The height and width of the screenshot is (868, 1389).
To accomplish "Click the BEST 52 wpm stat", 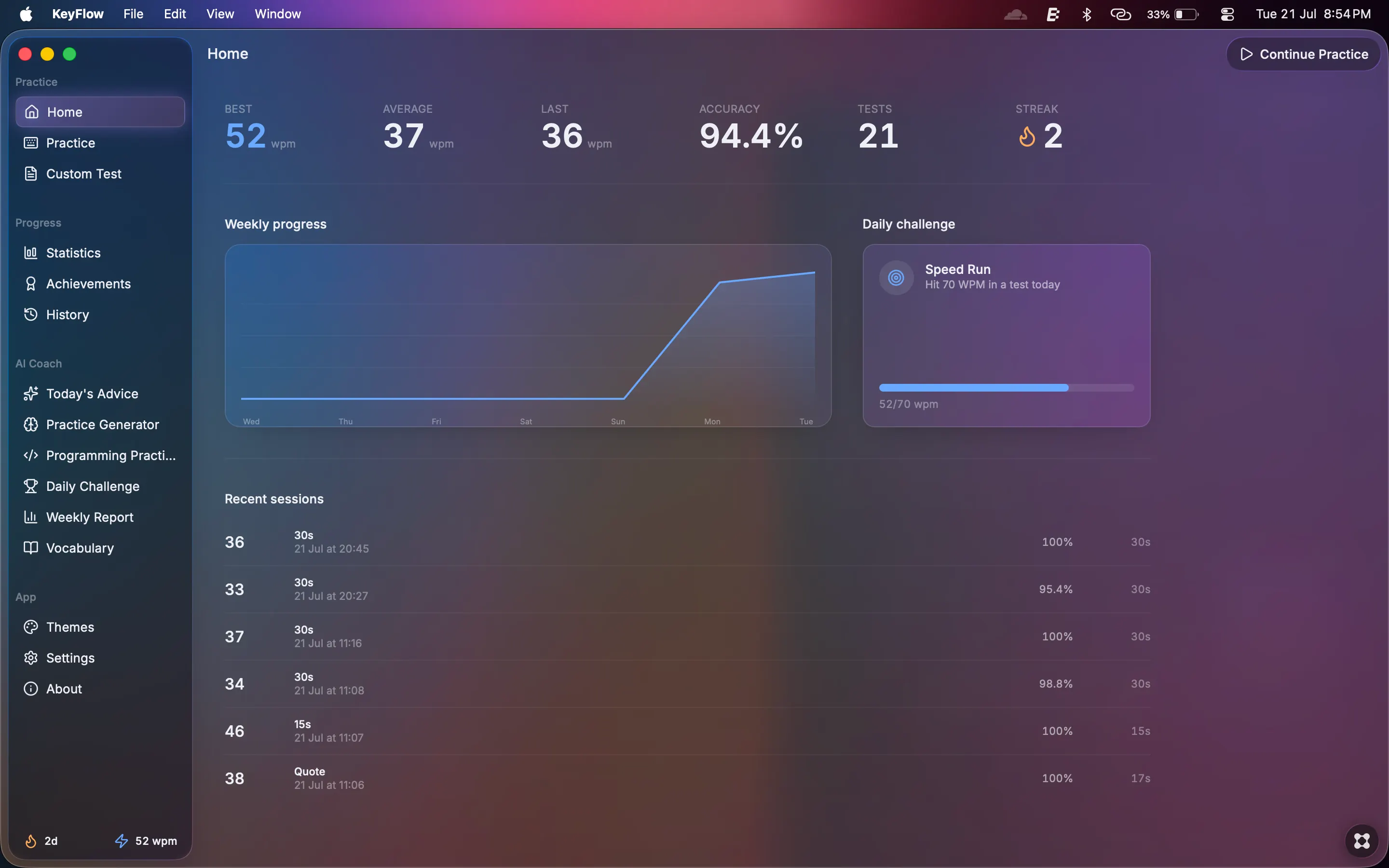I will (260, 128).
